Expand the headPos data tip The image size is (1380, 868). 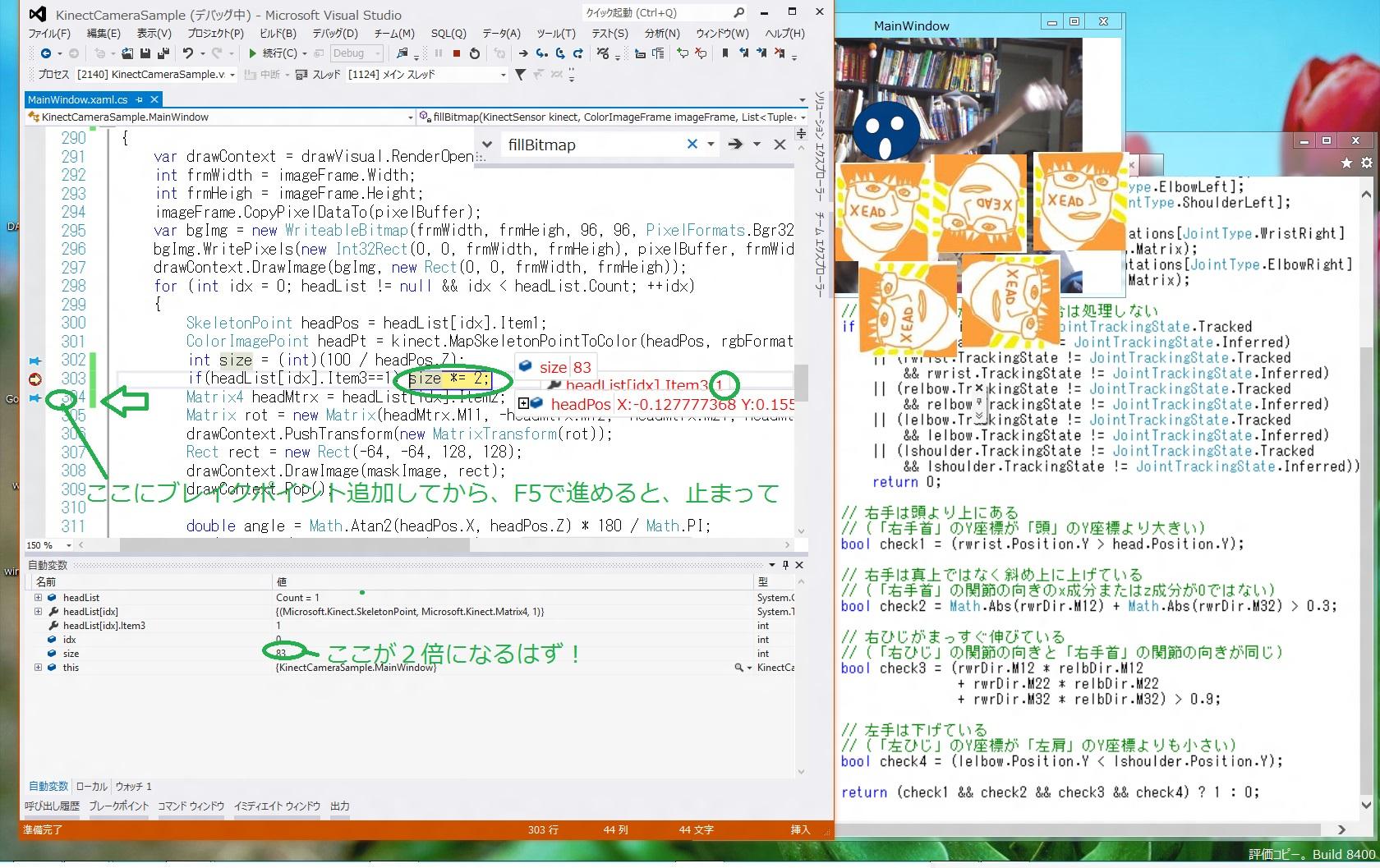click(x=522, y=403)
